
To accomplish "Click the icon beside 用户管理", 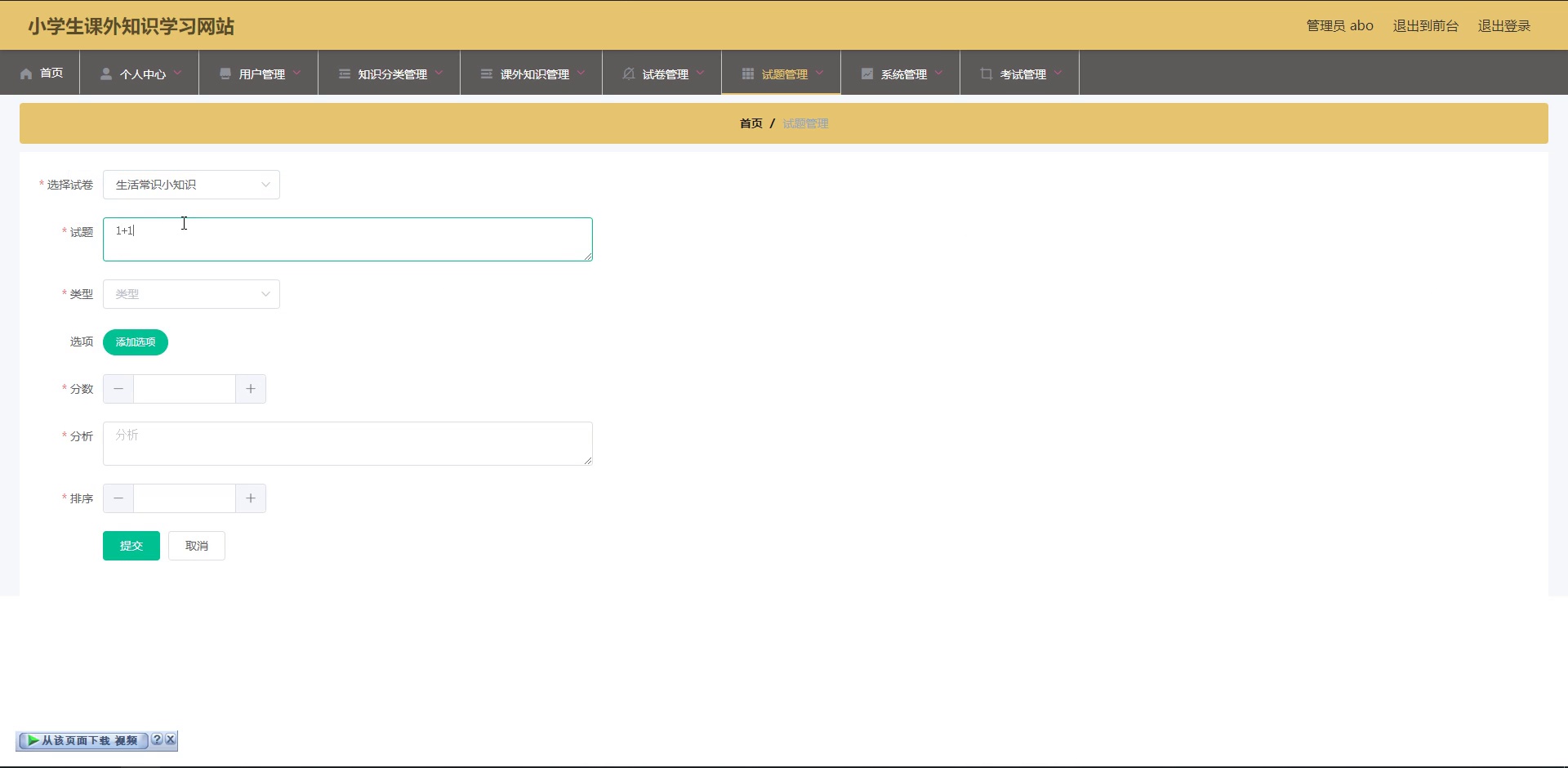I will point(225,74).
